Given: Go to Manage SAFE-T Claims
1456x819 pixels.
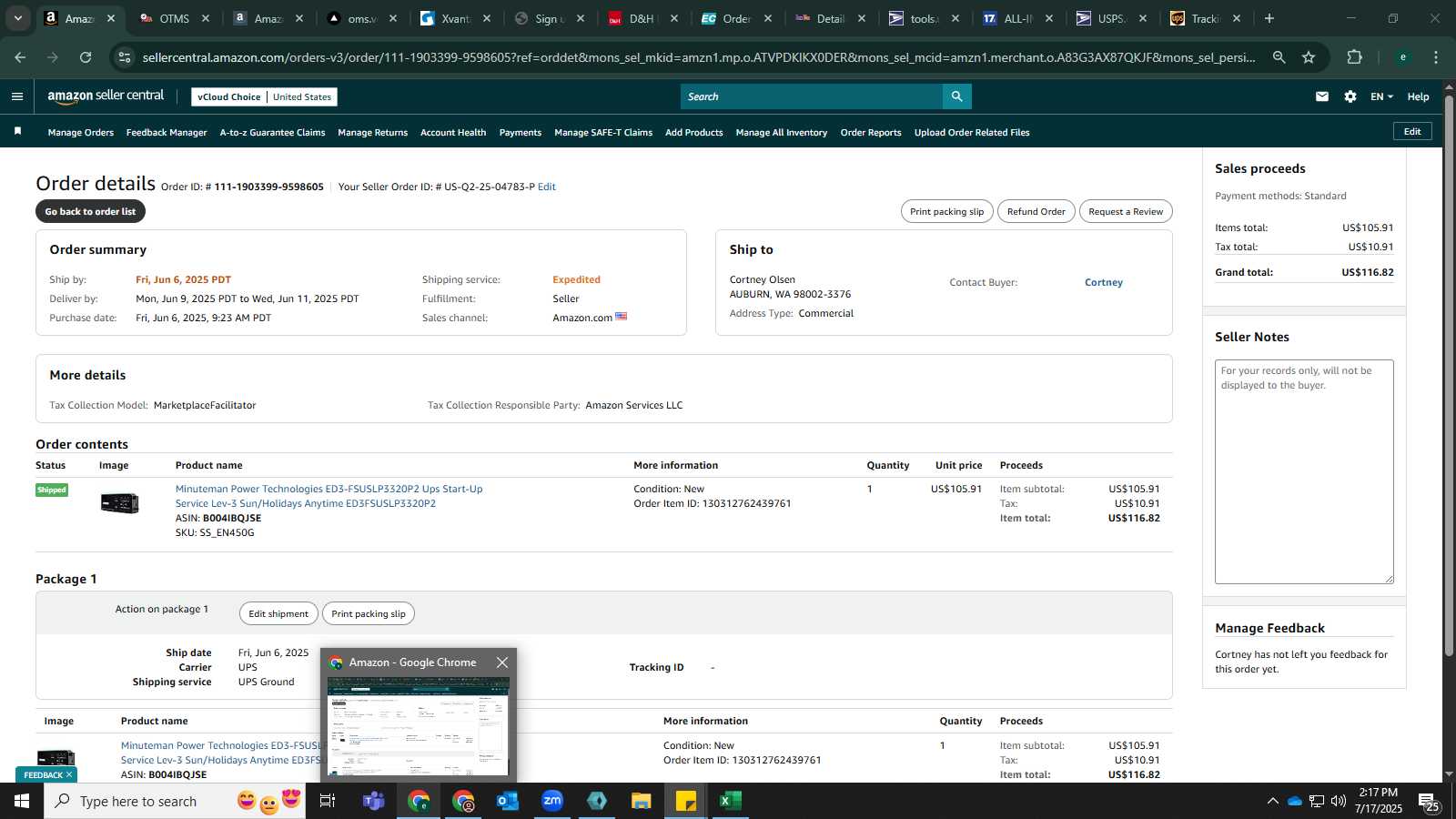Looking at the screenshot, I should (x=603, y=133).
